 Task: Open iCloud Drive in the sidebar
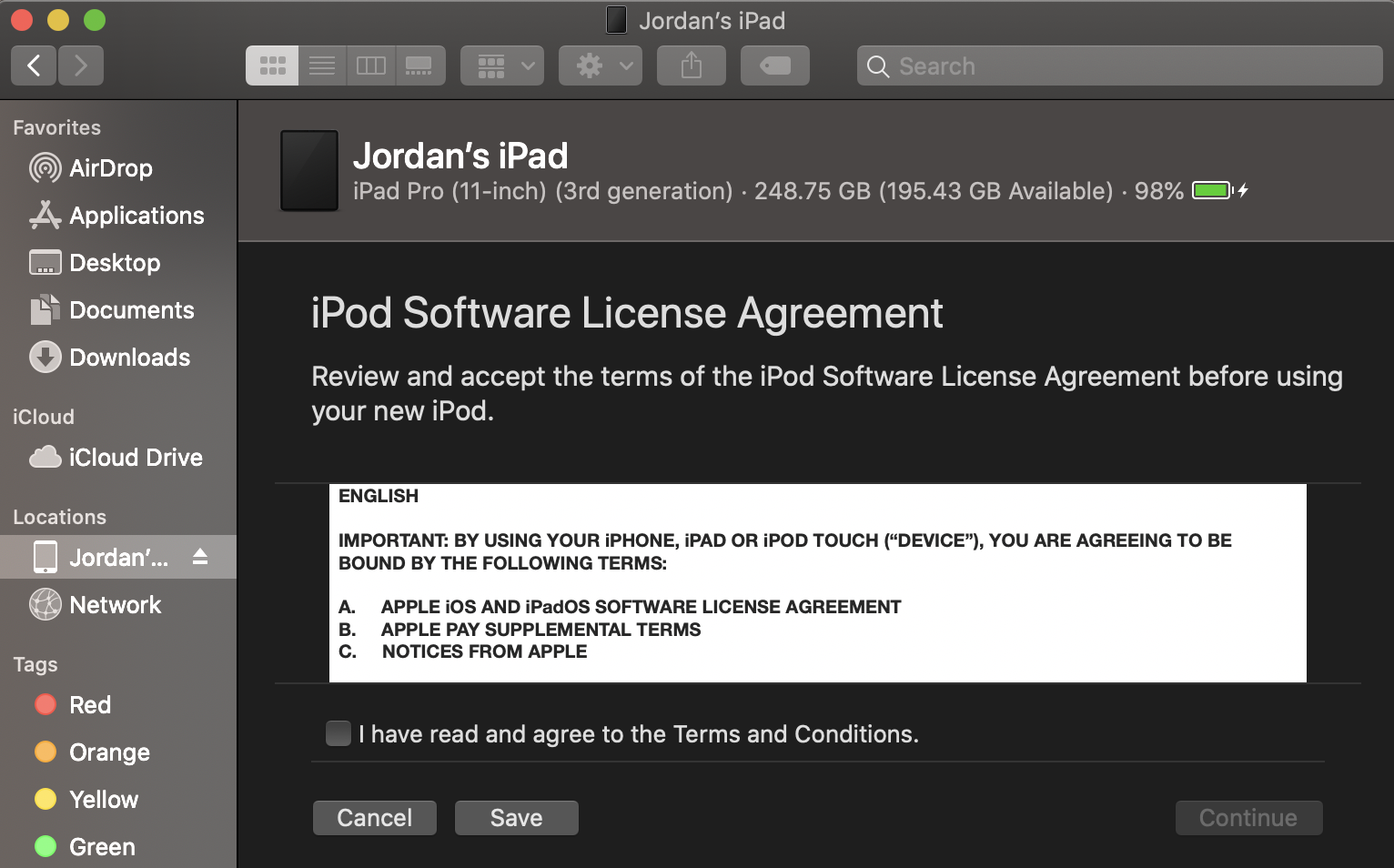[118, 458]
